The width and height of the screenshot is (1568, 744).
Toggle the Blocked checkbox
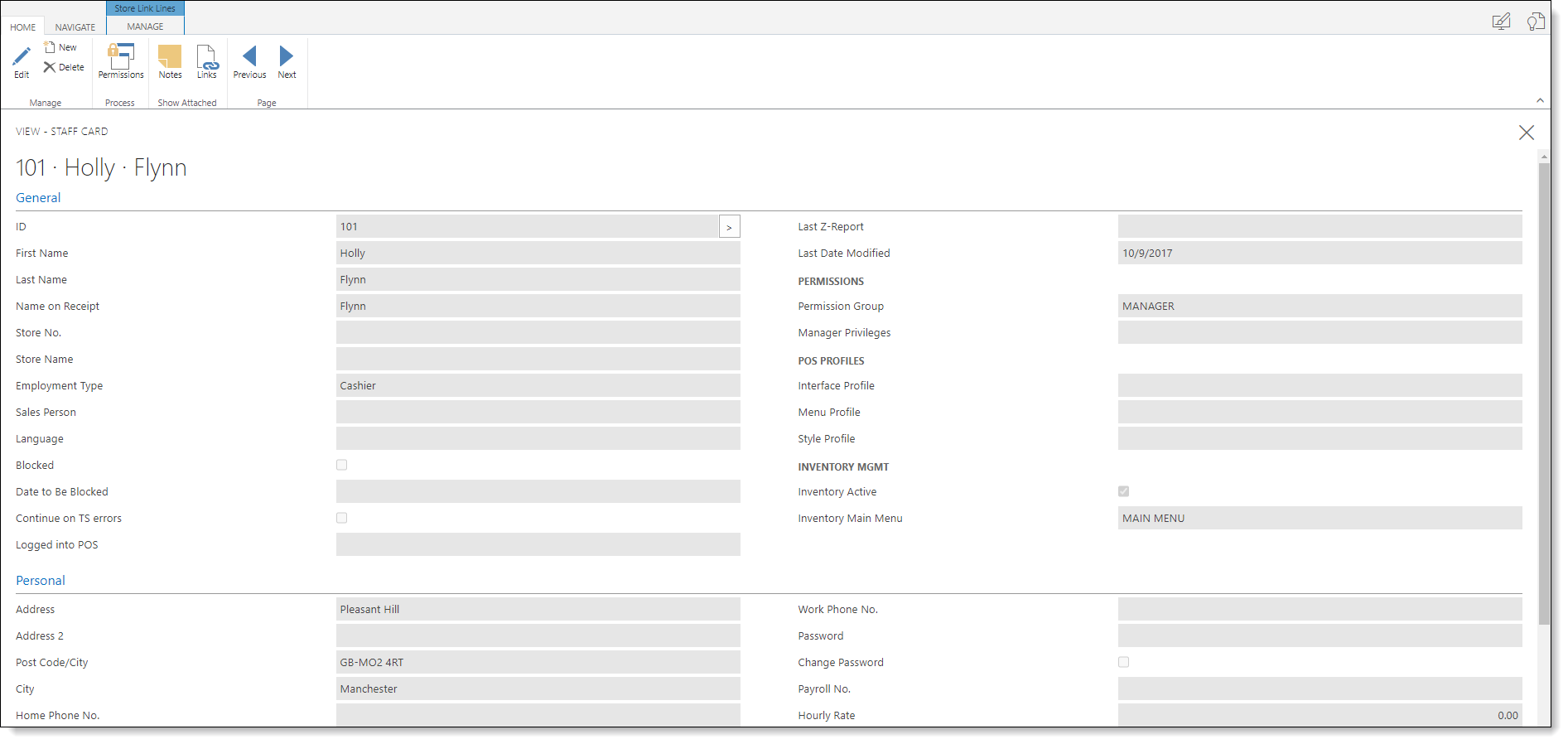click(341, 465)
